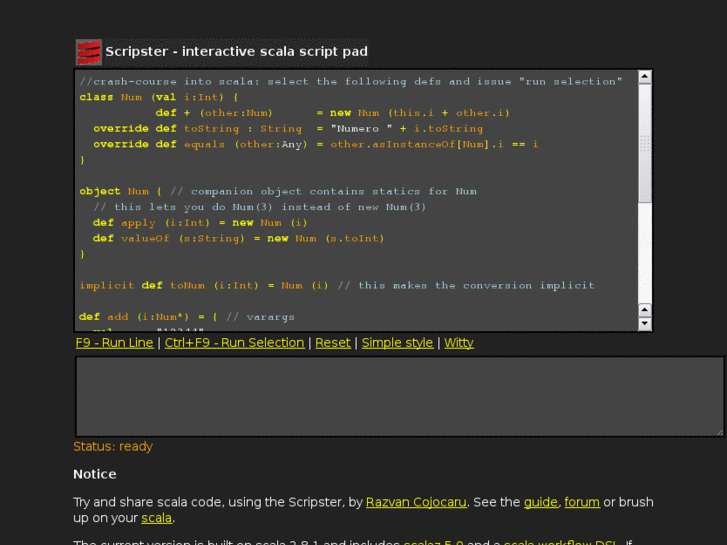Click the 'override def equals' line
The height and width of the screenshot is (545, 727).
point(316,144)
